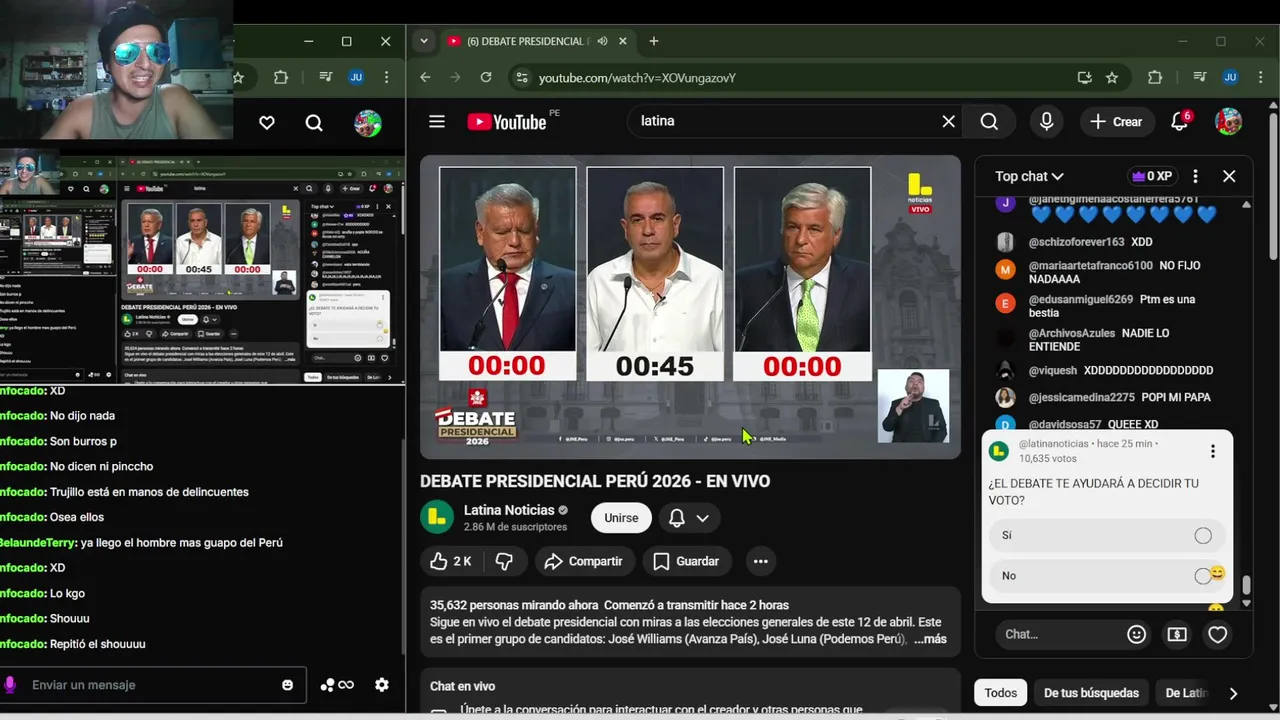
Task: Join the channel with Unirse
Action: [621, 517]
